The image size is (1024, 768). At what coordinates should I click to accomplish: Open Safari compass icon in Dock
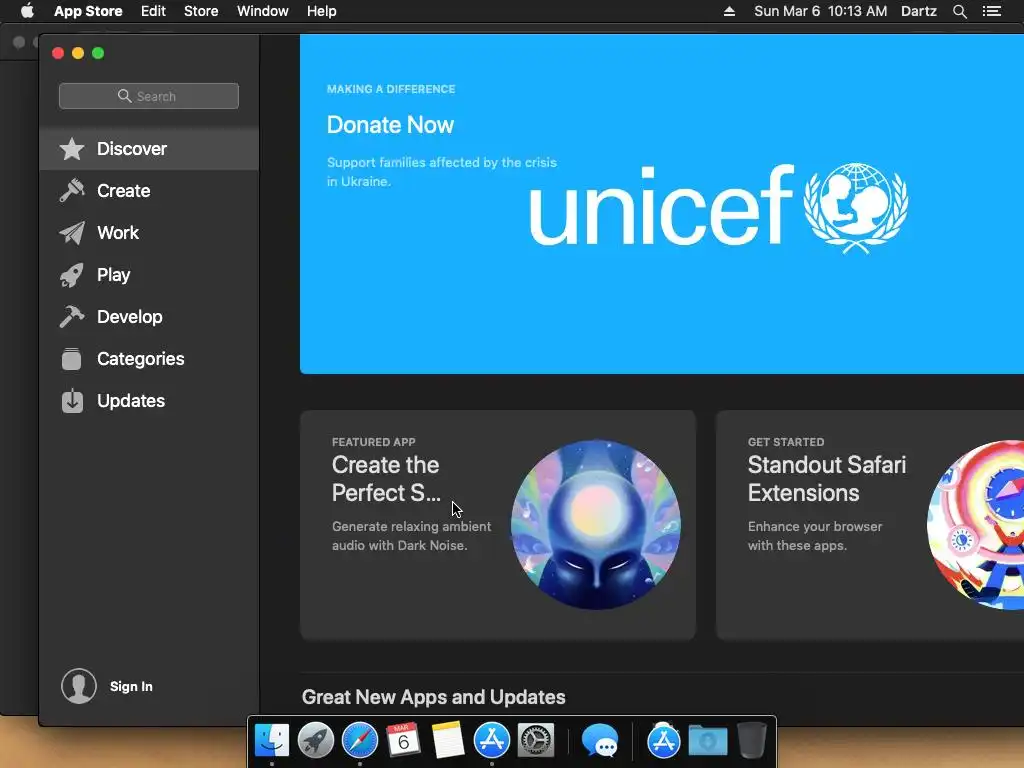click(360, 741)
